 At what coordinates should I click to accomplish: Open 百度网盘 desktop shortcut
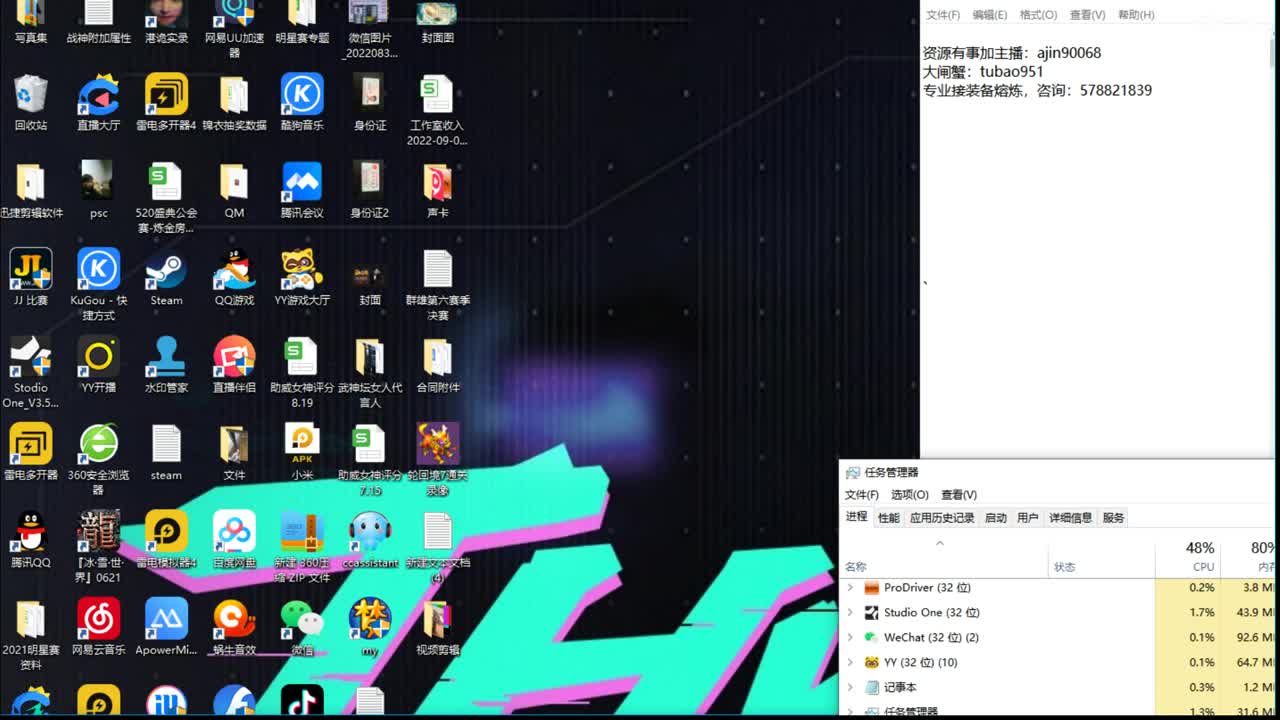tap(234, 540)
